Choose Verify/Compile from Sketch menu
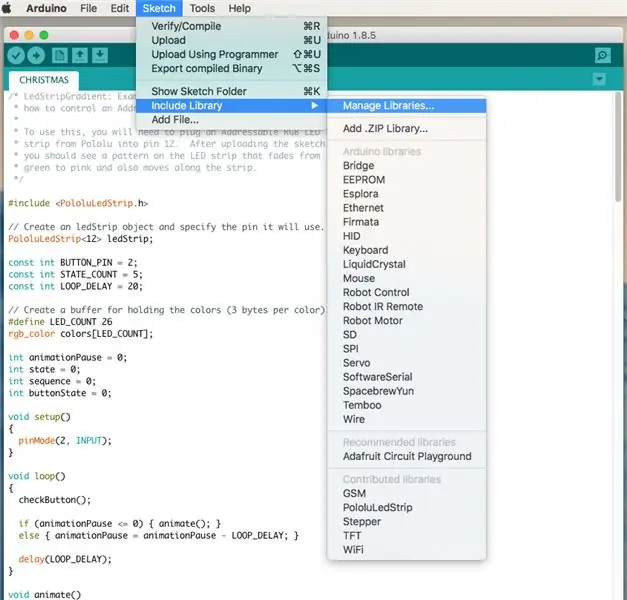The height and width of the screenshot is (600, 627). tap(232, 26)
